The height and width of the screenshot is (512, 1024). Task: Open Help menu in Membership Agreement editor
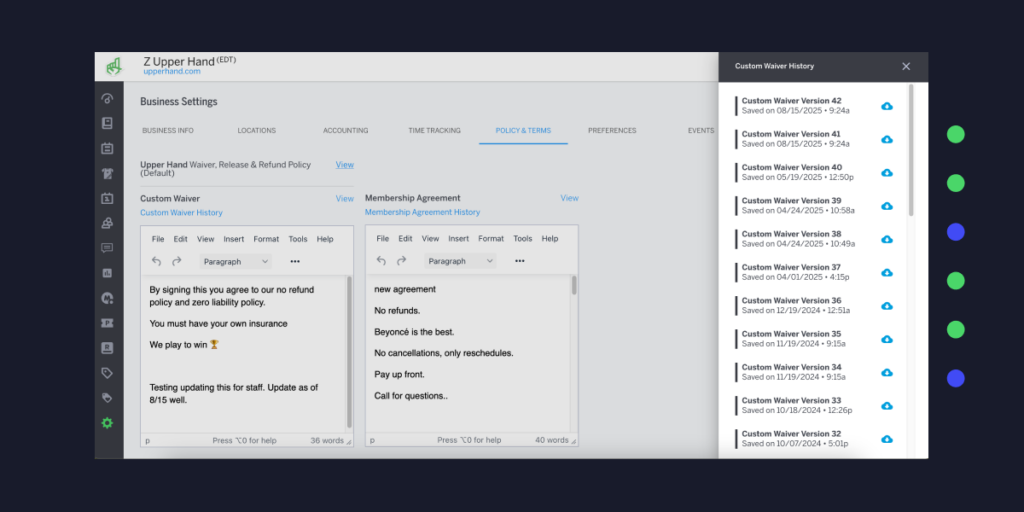[x=550, y=239]
